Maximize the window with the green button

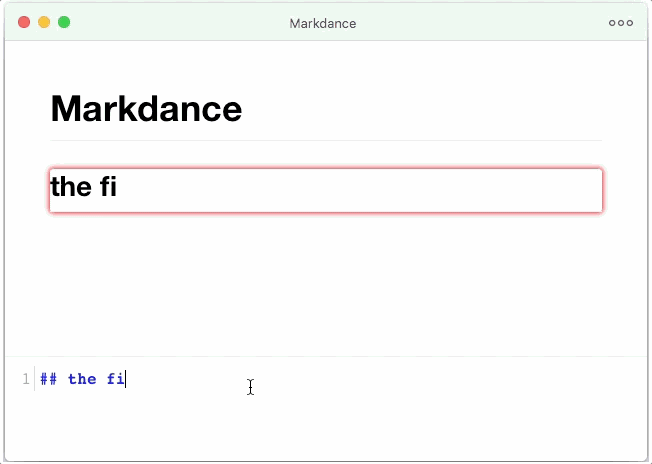click(64, 22)
